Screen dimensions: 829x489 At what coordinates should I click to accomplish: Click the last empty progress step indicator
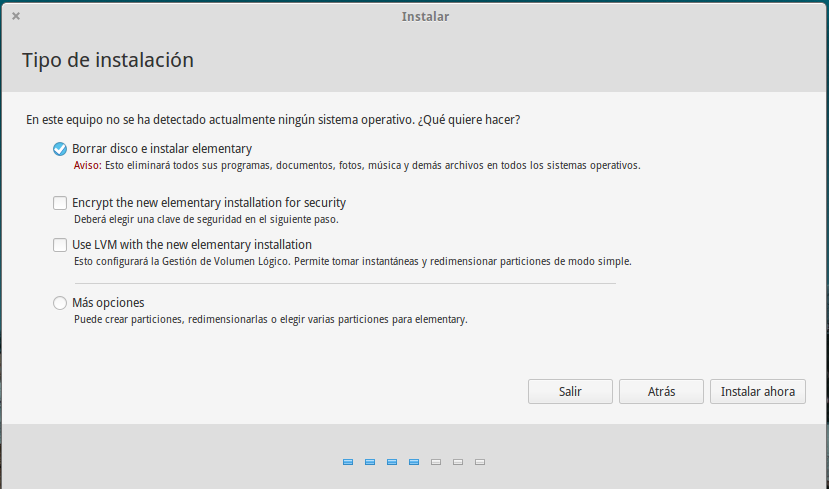(x=480, y=462)
